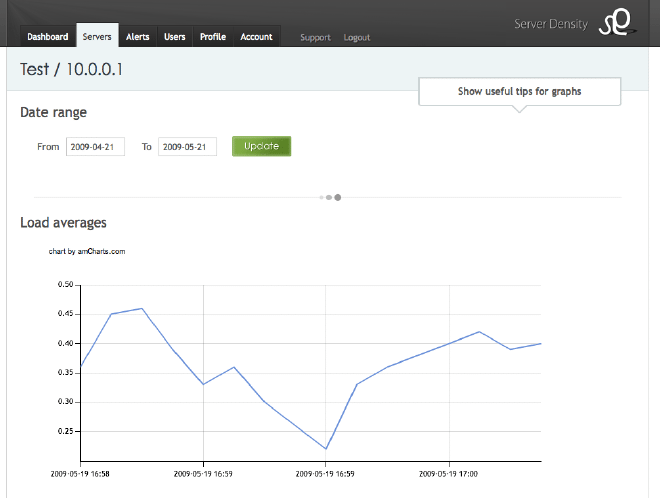
Task: Focus the From date field
Action: tap(95, 147)
